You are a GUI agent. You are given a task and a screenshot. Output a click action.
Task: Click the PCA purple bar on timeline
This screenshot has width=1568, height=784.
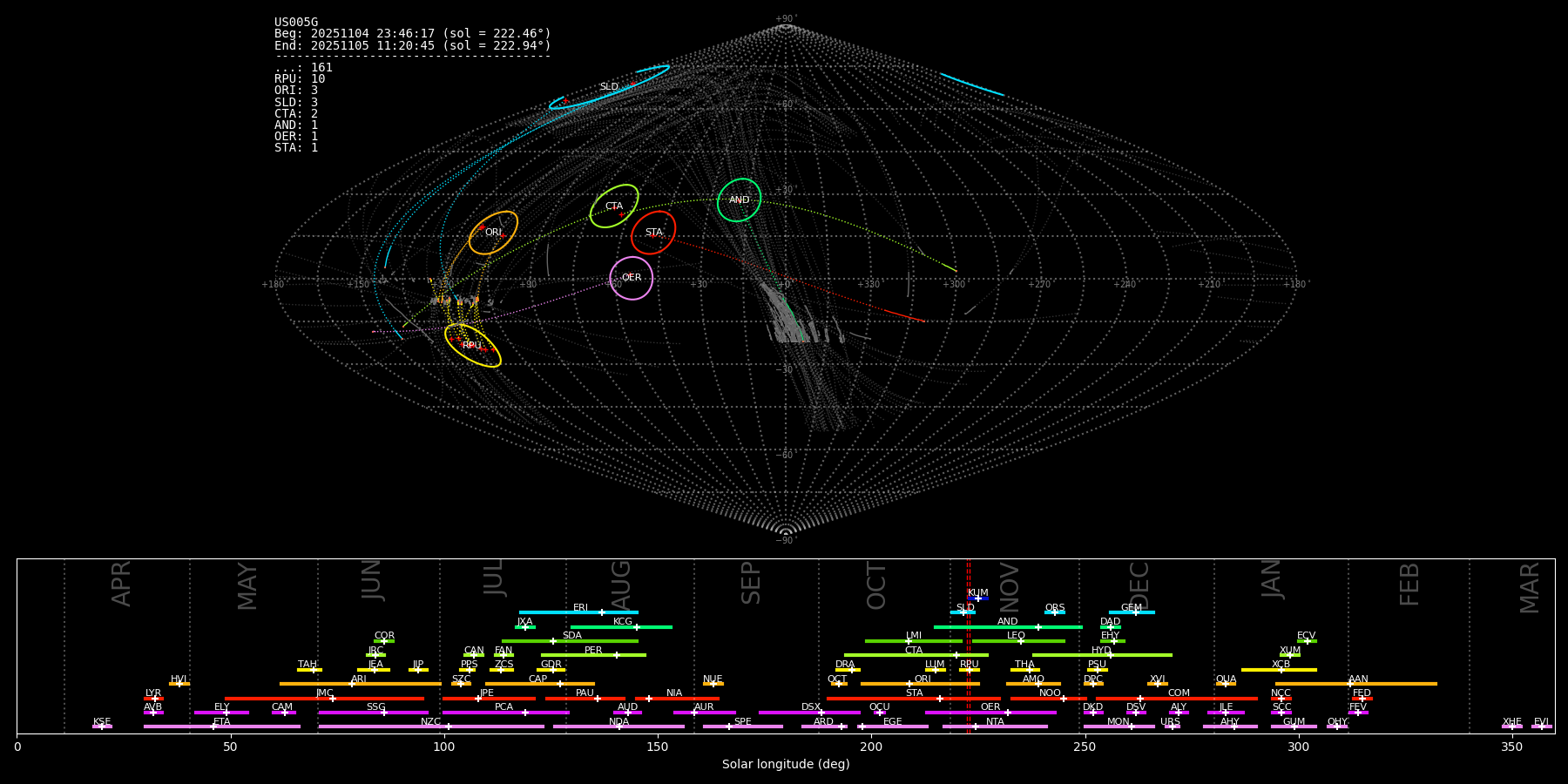(x=505, y=713)
